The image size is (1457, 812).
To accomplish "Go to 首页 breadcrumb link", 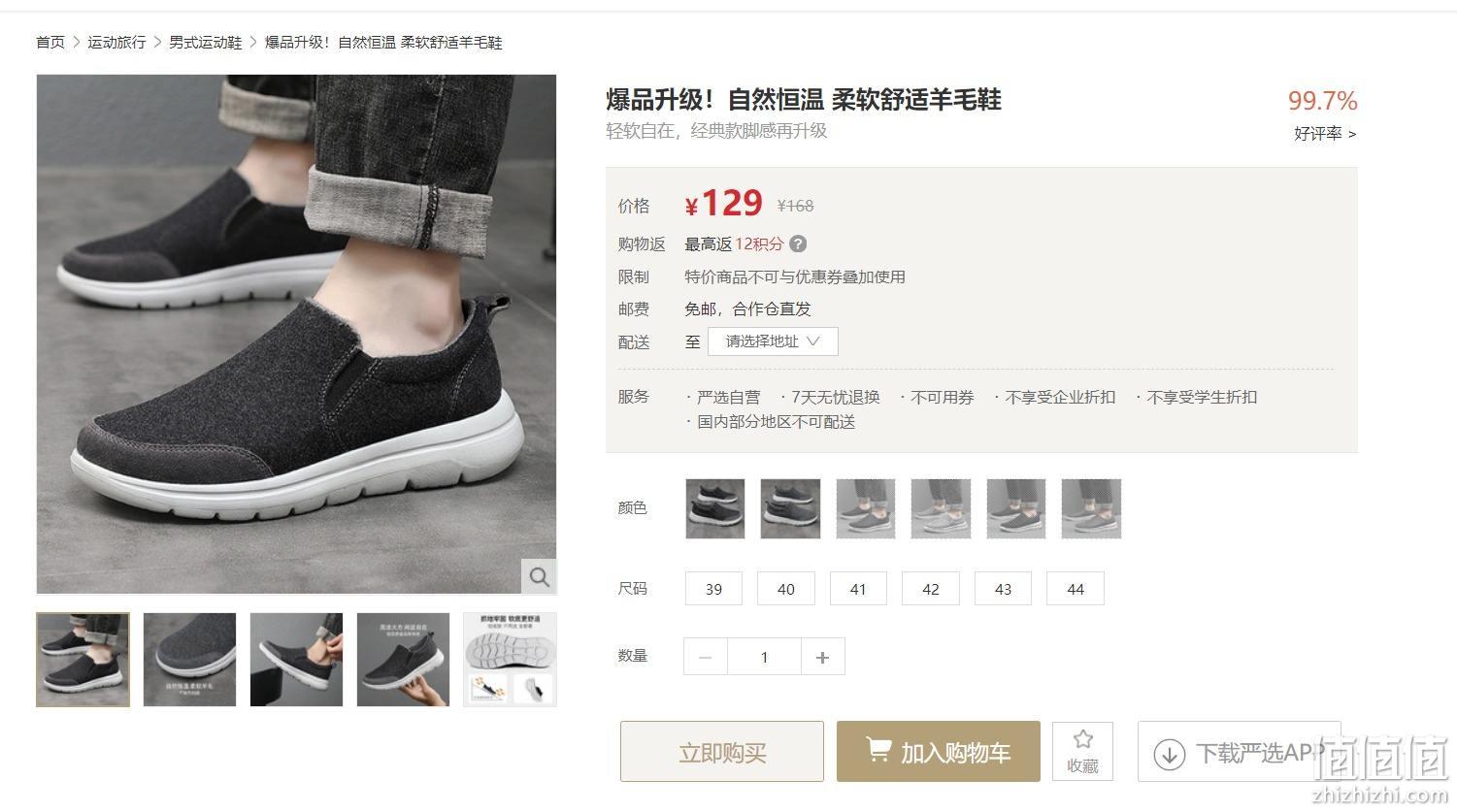I will pos(50,42).
